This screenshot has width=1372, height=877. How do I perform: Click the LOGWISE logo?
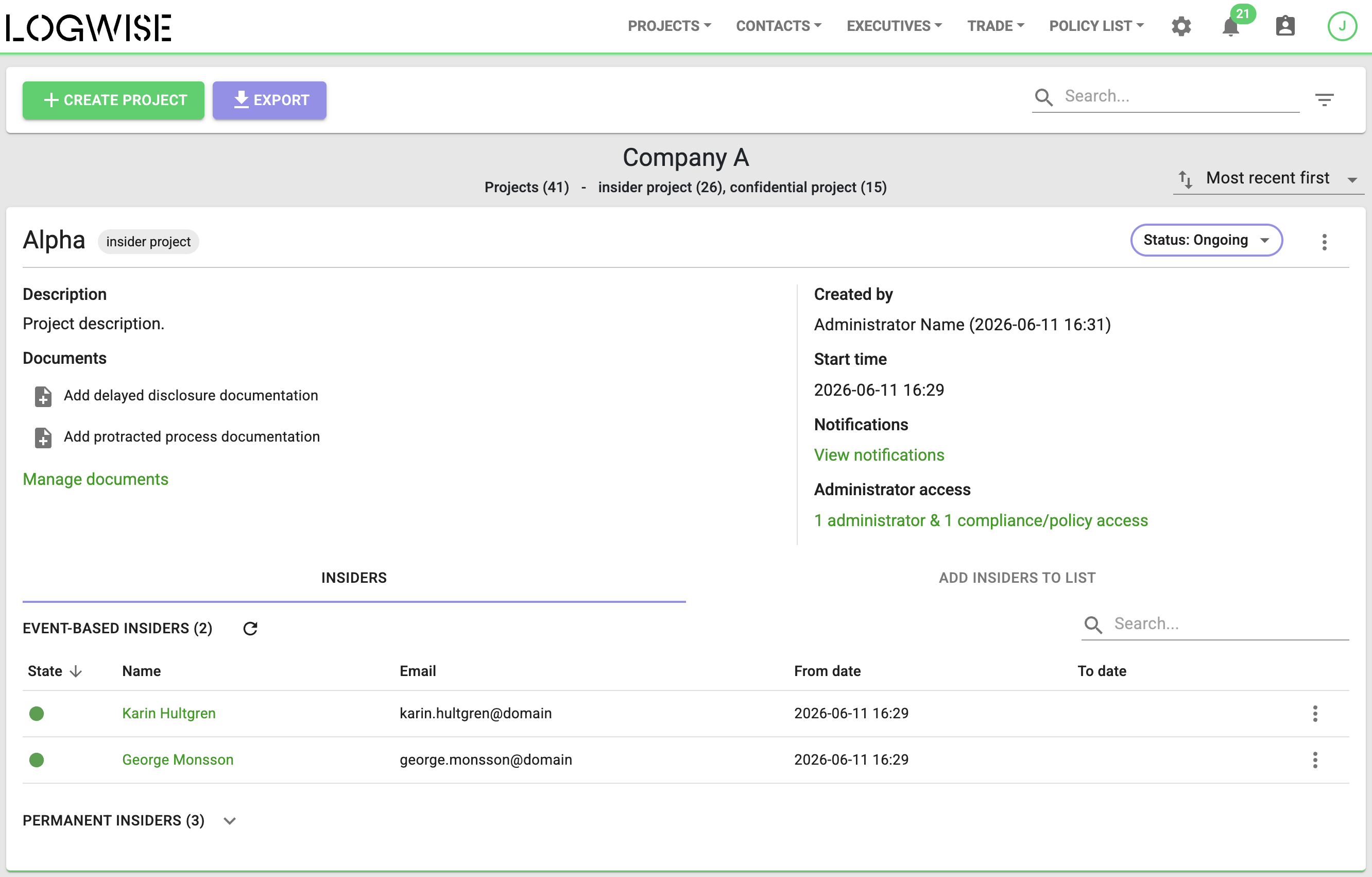(88, 27)
